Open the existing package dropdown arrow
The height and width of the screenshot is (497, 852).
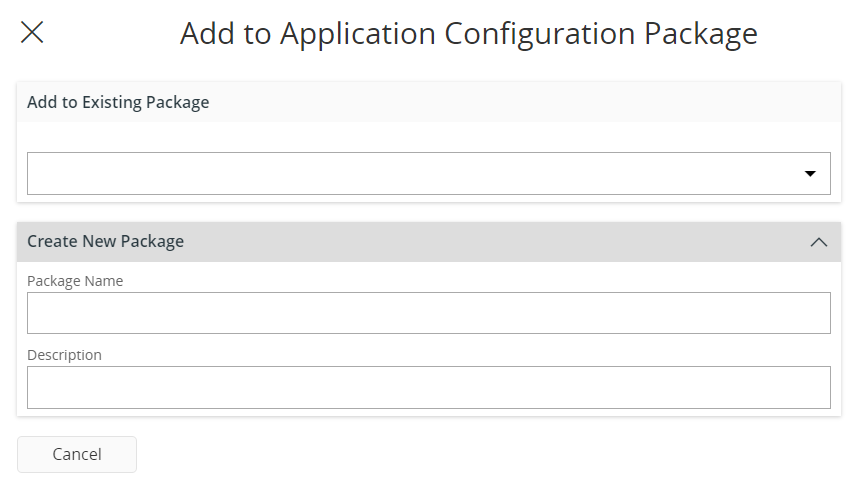point(810,174)
